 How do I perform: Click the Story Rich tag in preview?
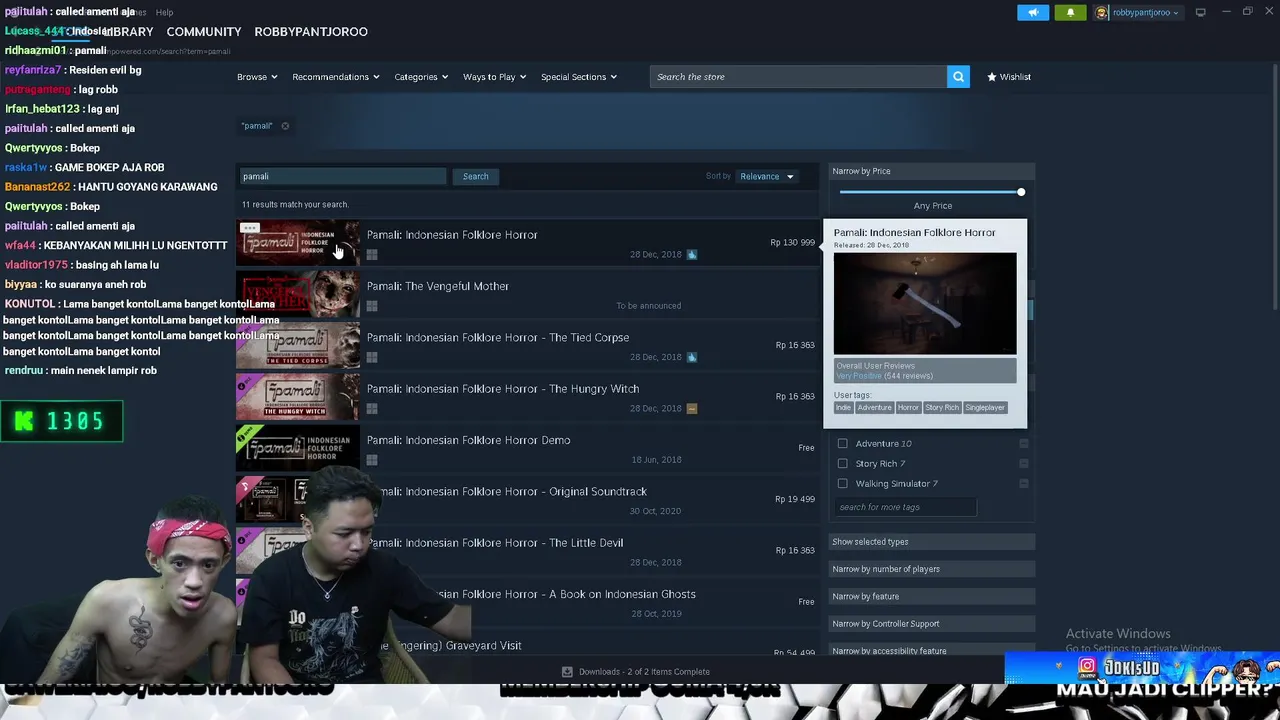(942, 407)
